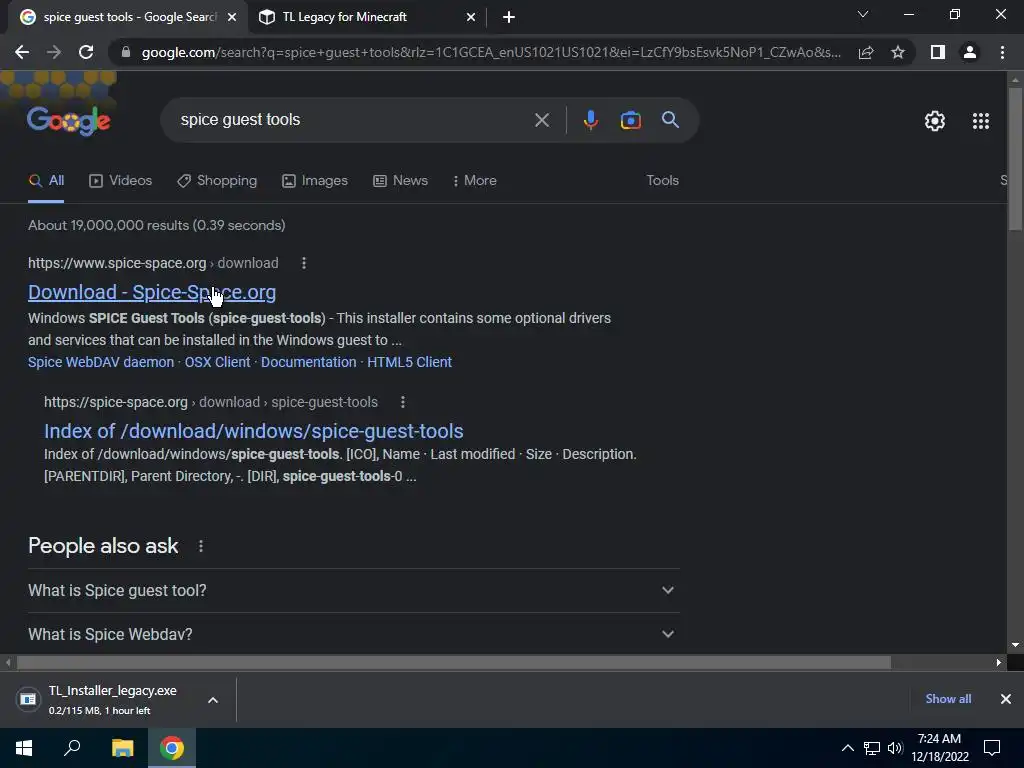Open the taskbar clock and date
Image resolution: width=1024 pixels, height=768 pixels.
click(940, 748)
